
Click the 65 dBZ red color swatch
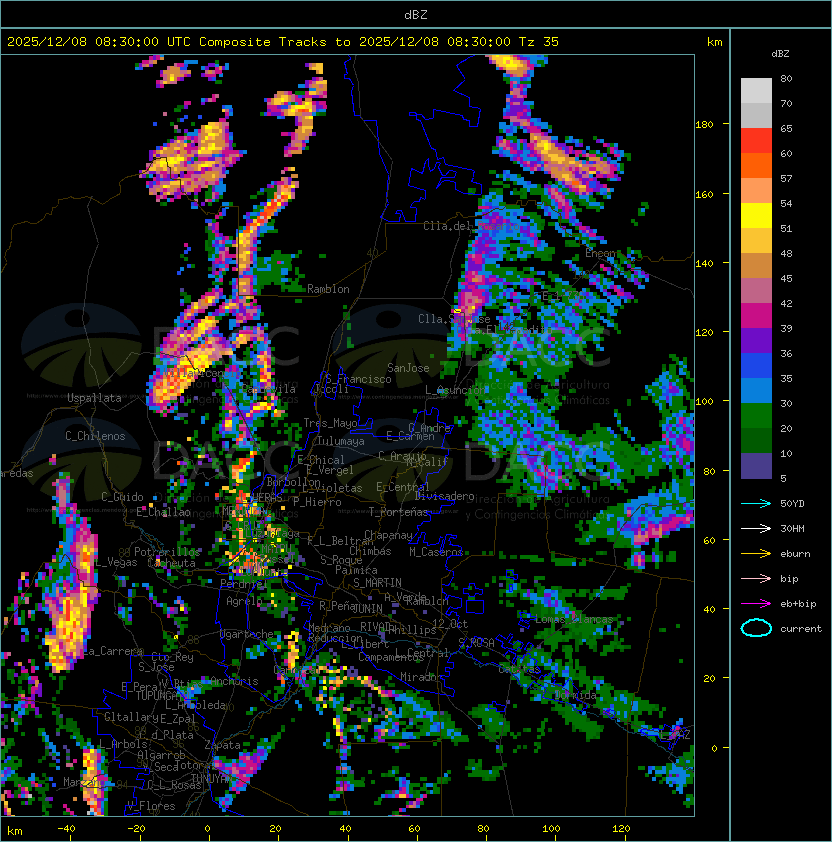tap(756, 141)
